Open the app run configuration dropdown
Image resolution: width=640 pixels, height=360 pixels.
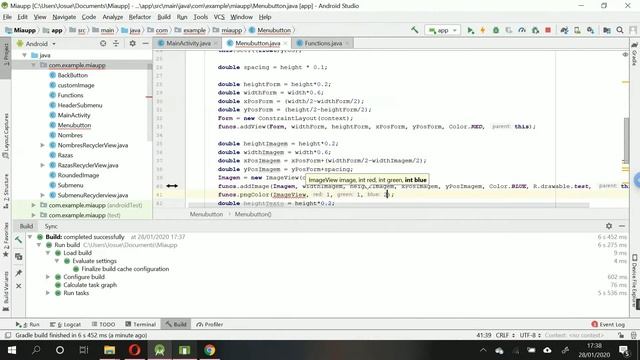(442, 30)
